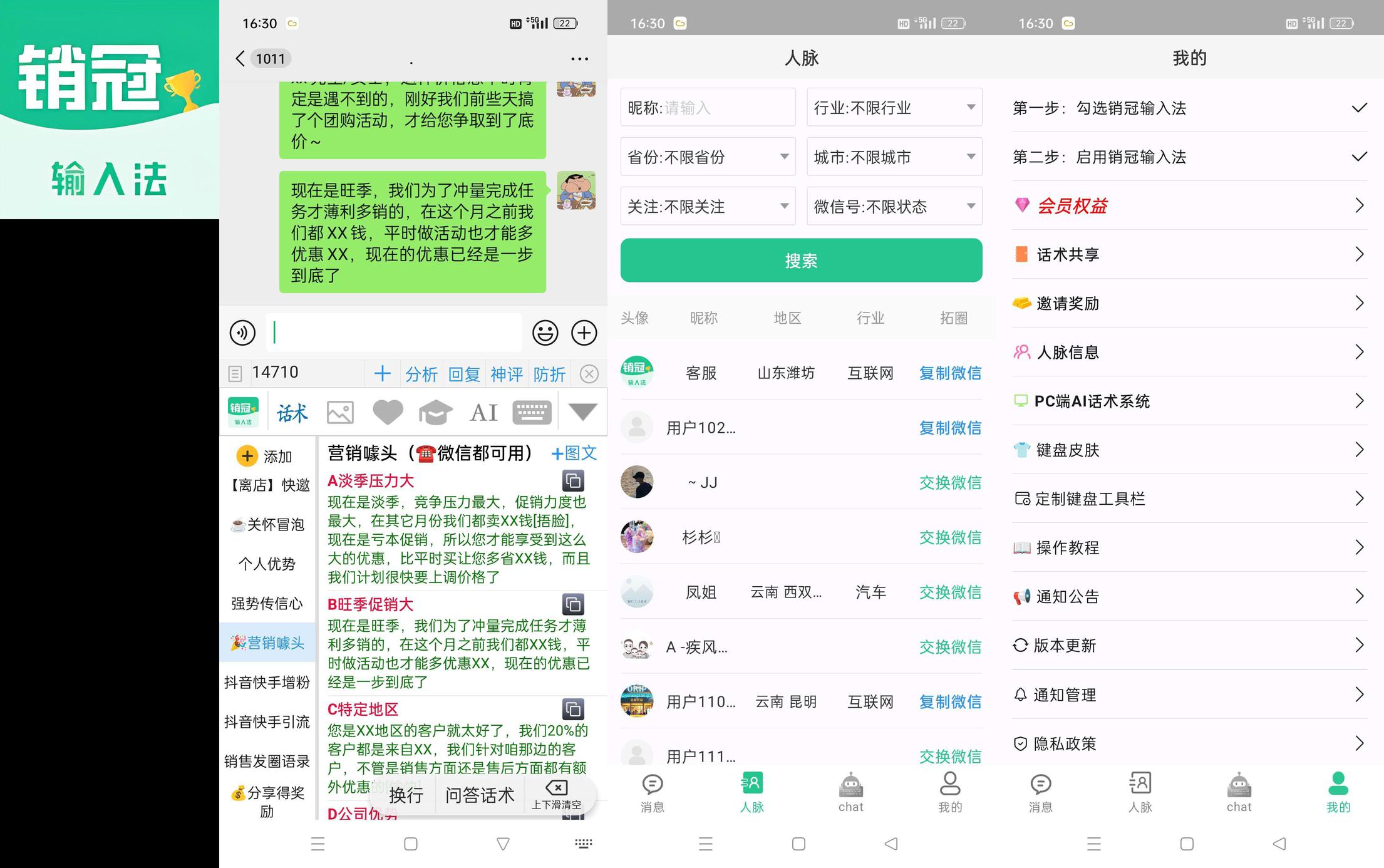The width and height of the screenshot is (1384, 868).
Task: Tap 交换微信 for the 凤姐 row
Action: pyautogui.click(x=950, y=592)
